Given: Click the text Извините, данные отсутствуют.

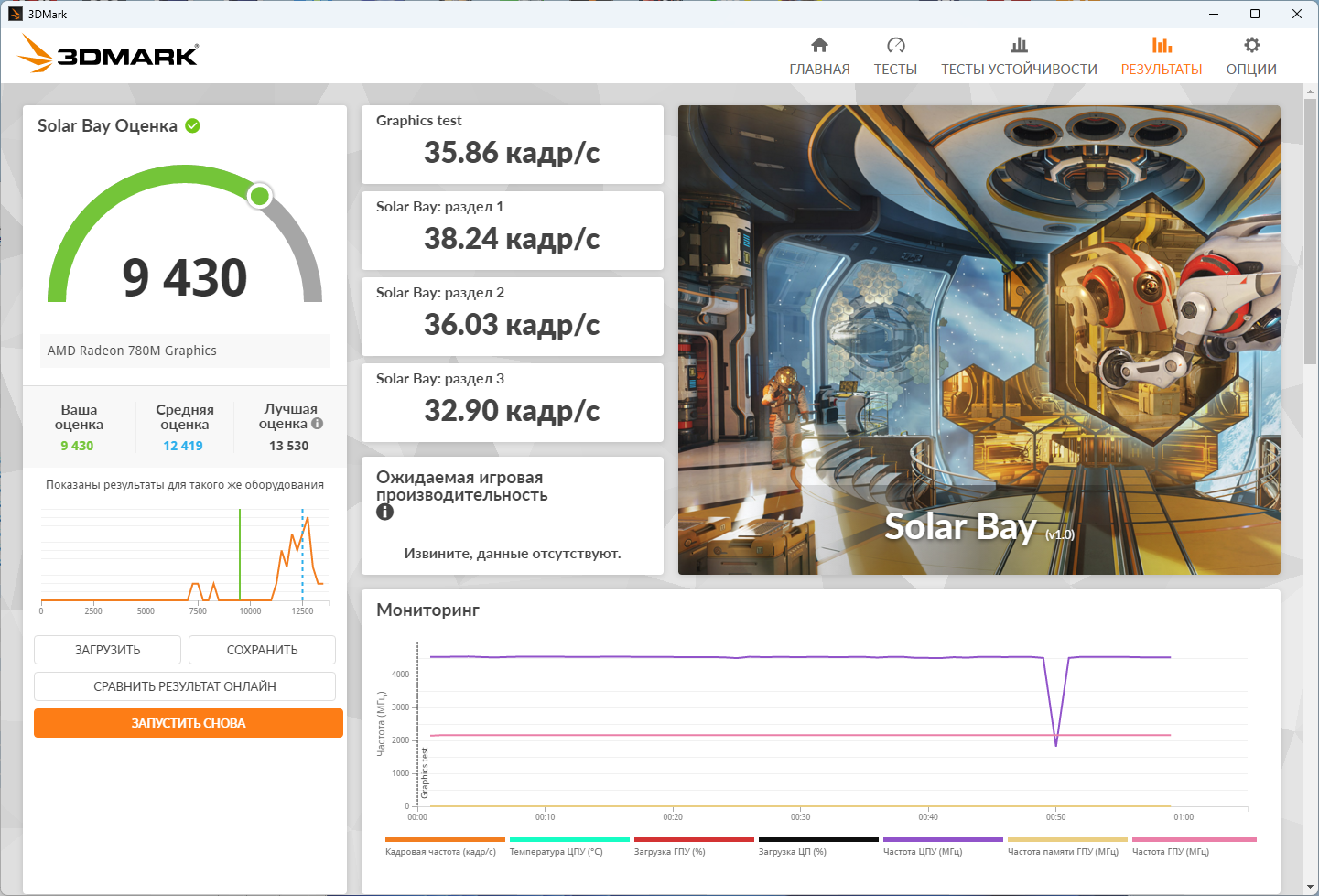Looking at the screenshot, I should pyautogui.click(x=513, y=554).
